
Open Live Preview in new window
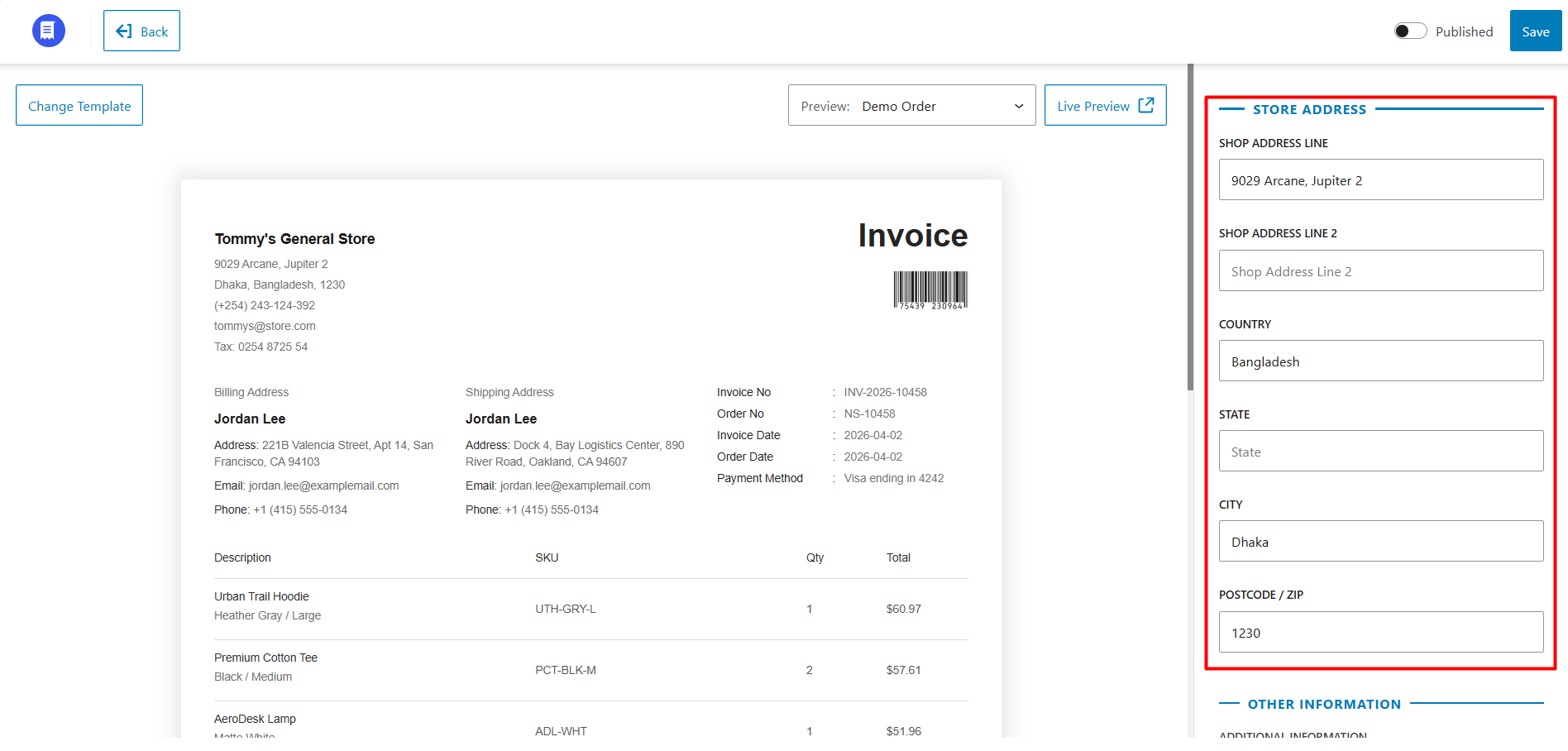(x=1105, y=105)
